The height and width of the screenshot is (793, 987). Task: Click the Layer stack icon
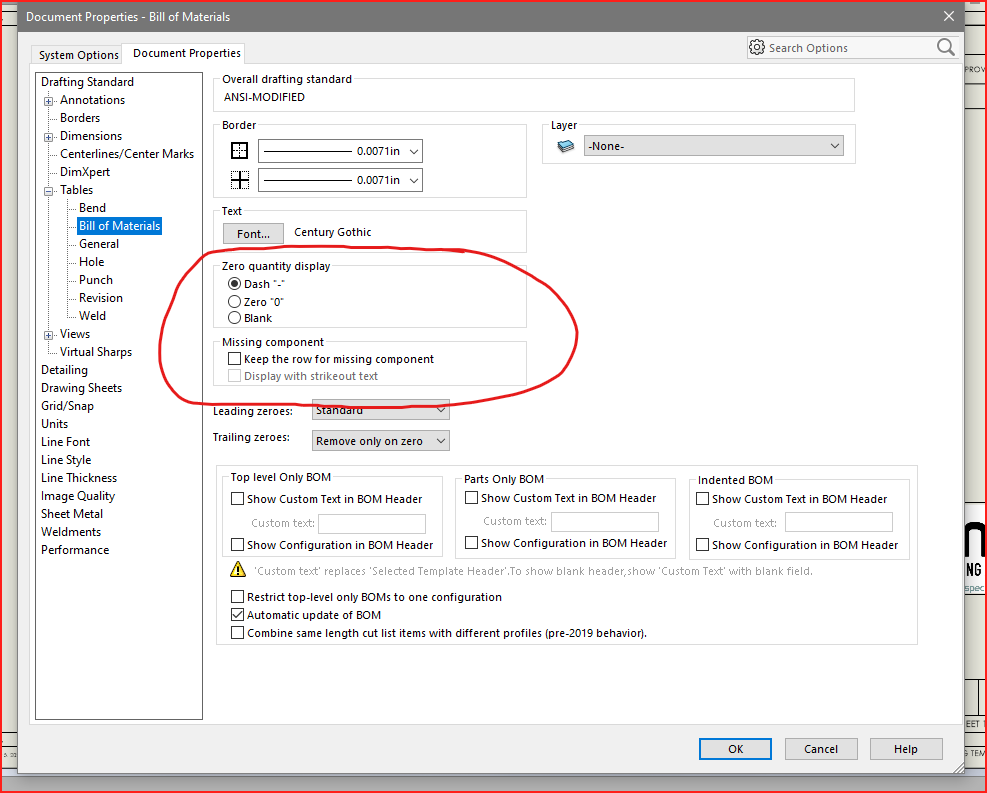pyautogui.click(x=566, y=146)
